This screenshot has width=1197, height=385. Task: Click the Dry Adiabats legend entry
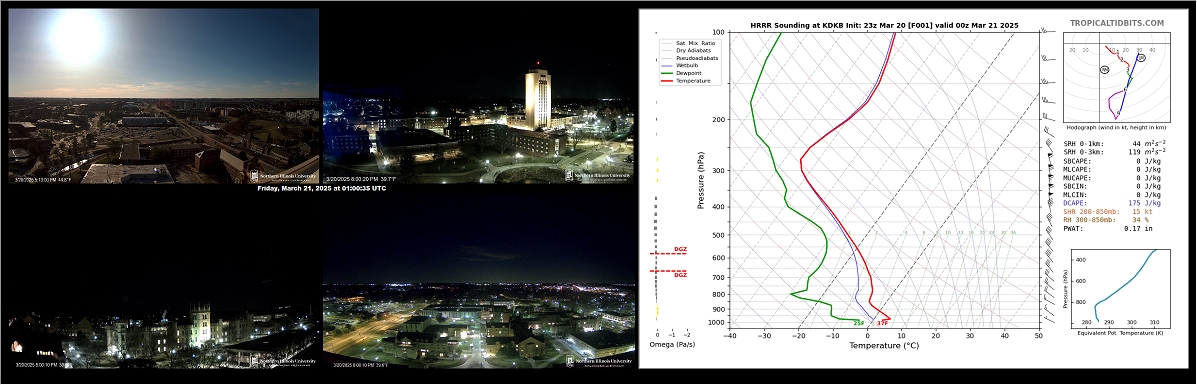(x=685, y=50)
